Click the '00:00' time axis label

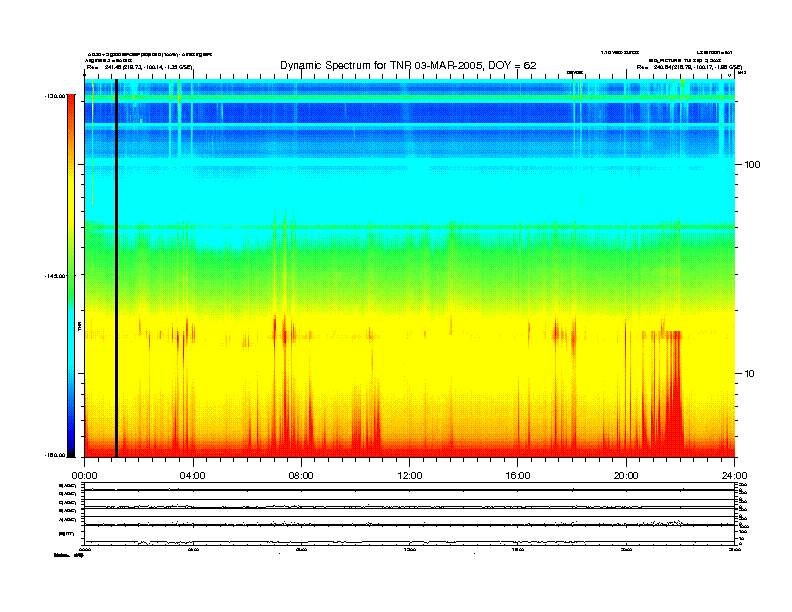(x=84, y=476)
